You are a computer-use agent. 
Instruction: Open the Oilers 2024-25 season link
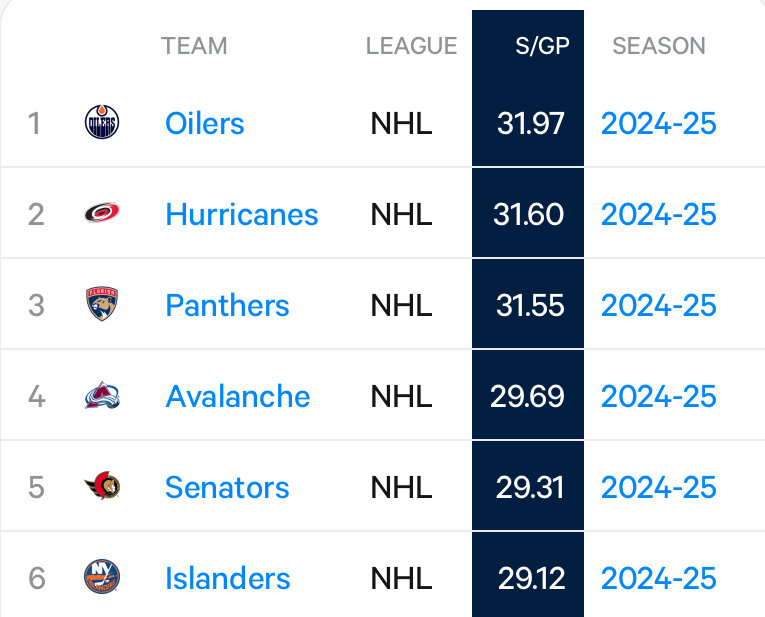tap(659, 123)
